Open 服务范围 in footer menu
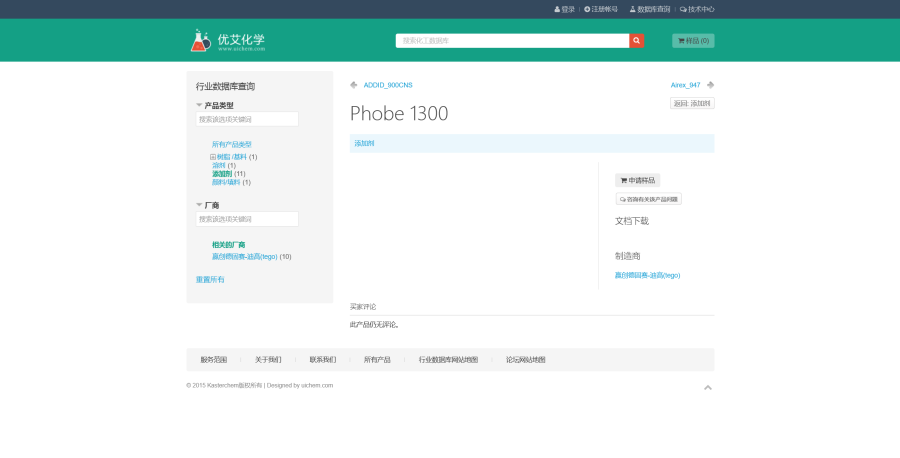The width and height of the screenshot is (900, 458). pyautogui.click(x=214, y=360)
